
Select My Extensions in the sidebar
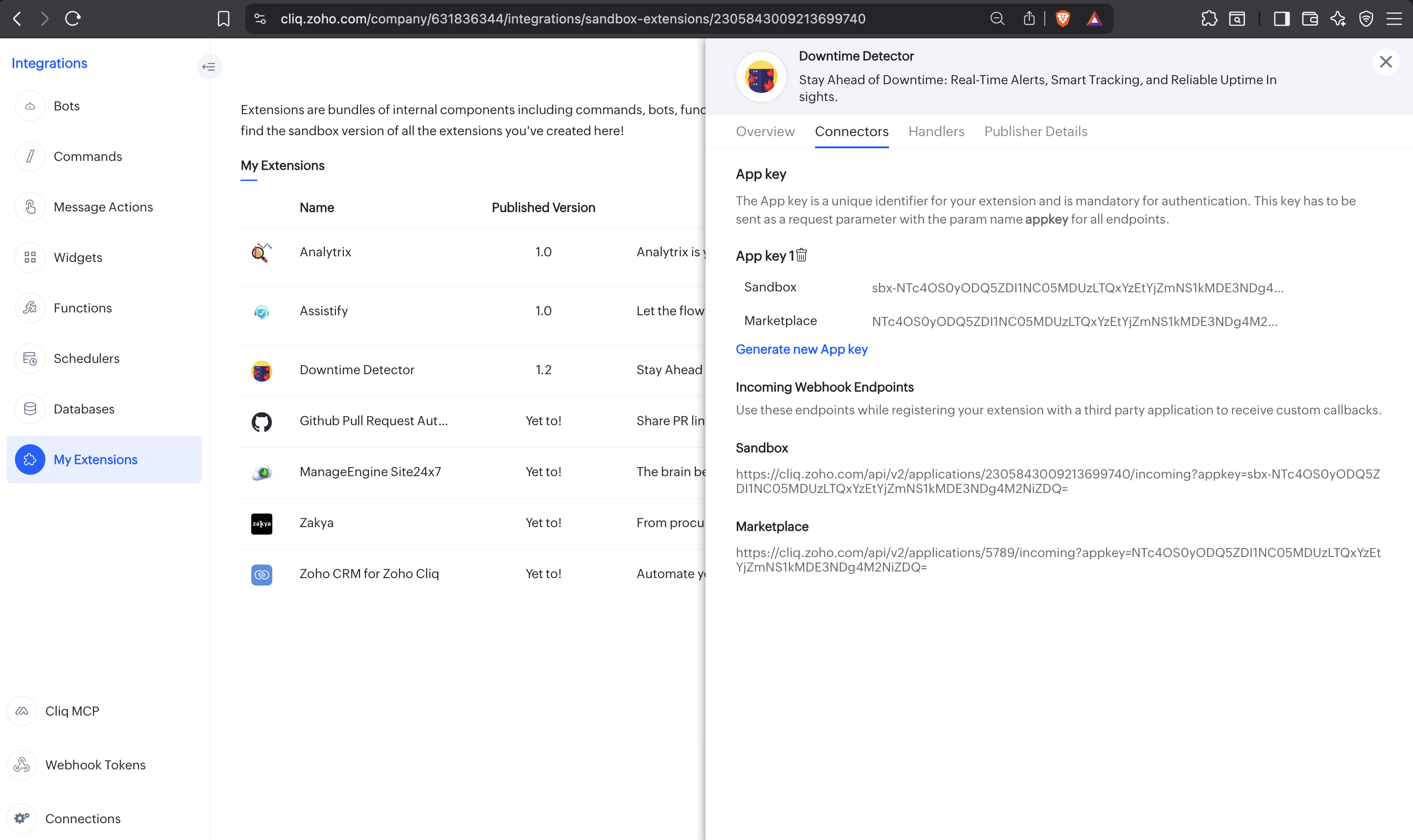point(104,460)
